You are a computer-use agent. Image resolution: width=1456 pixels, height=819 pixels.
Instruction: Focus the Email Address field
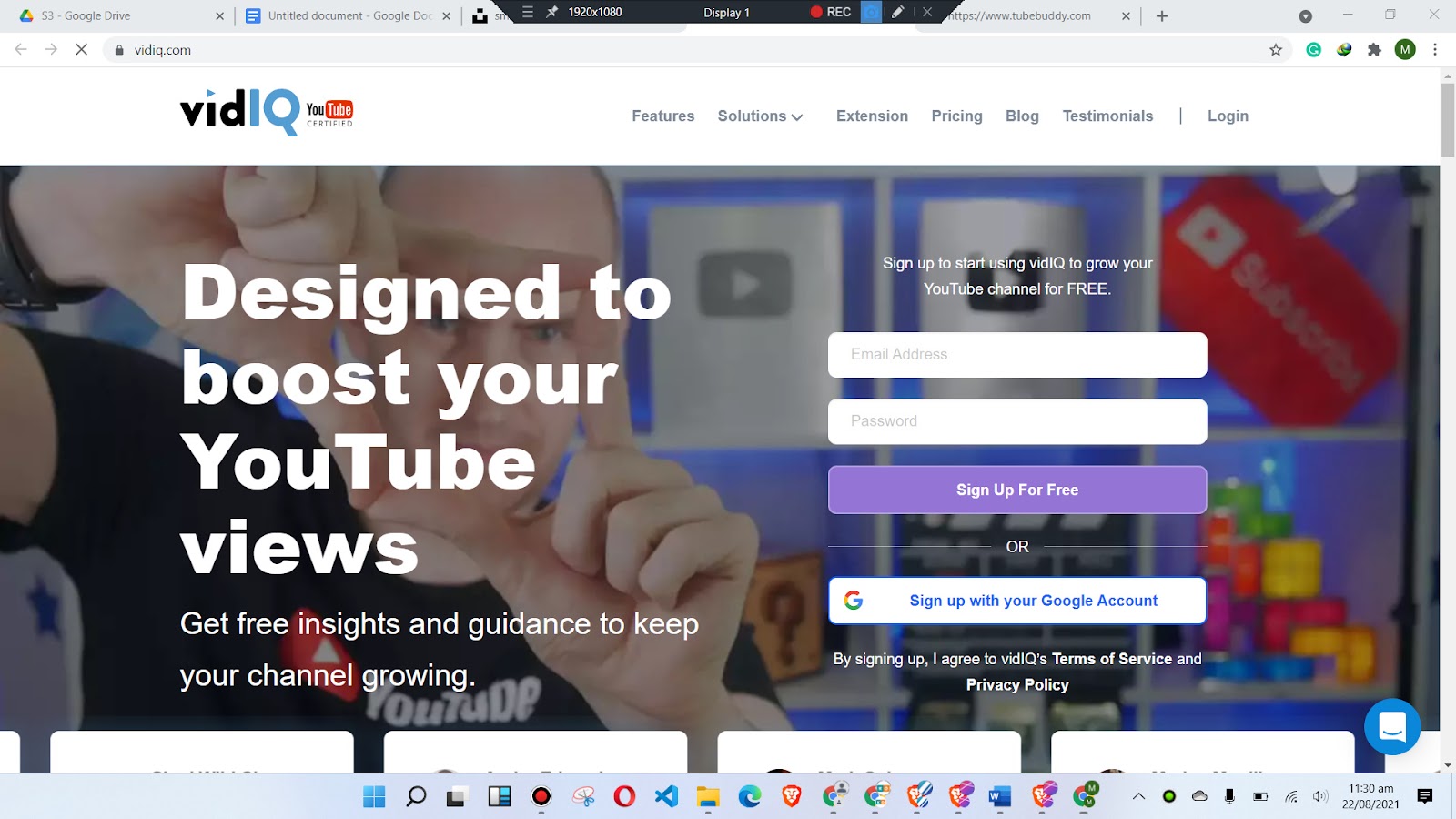[1017, 355]
